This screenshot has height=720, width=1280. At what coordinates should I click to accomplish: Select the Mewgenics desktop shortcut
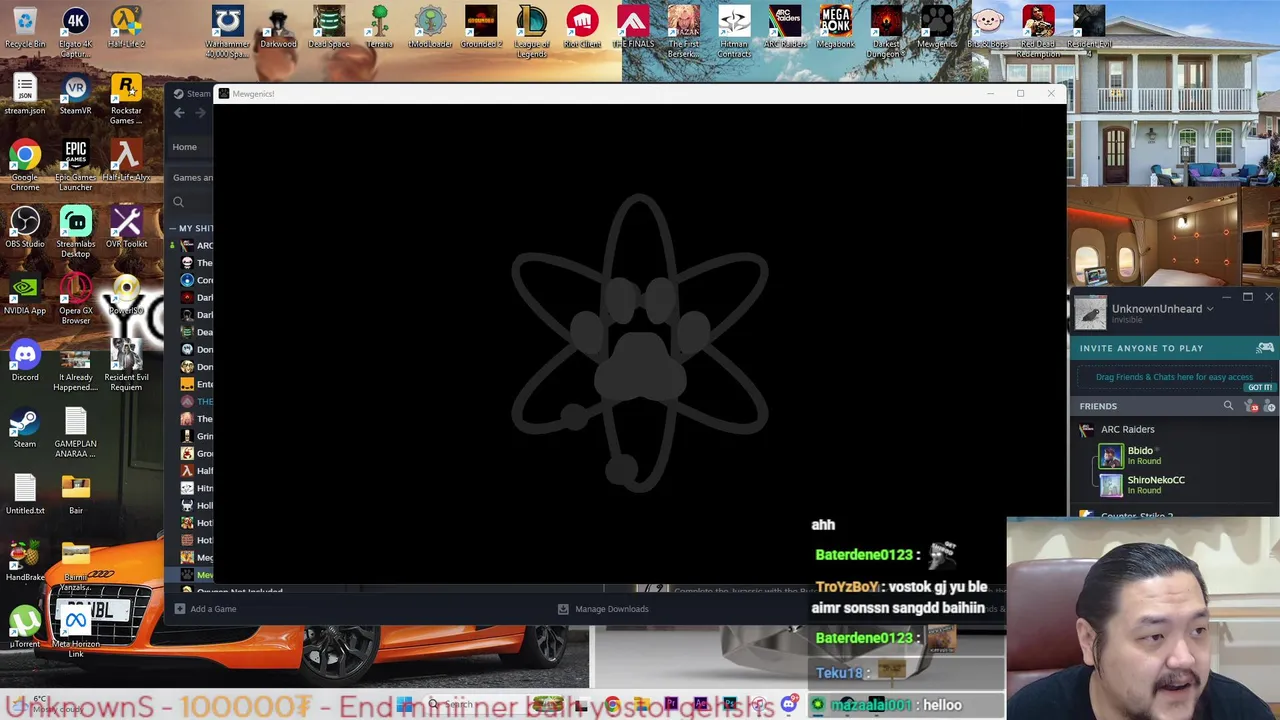[x=937, y=28]
